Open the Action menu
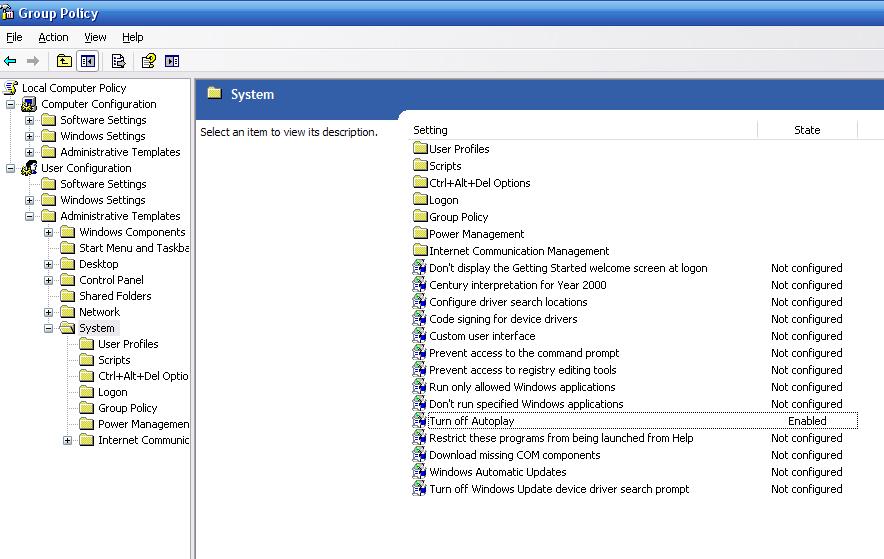 click(53, 37)
